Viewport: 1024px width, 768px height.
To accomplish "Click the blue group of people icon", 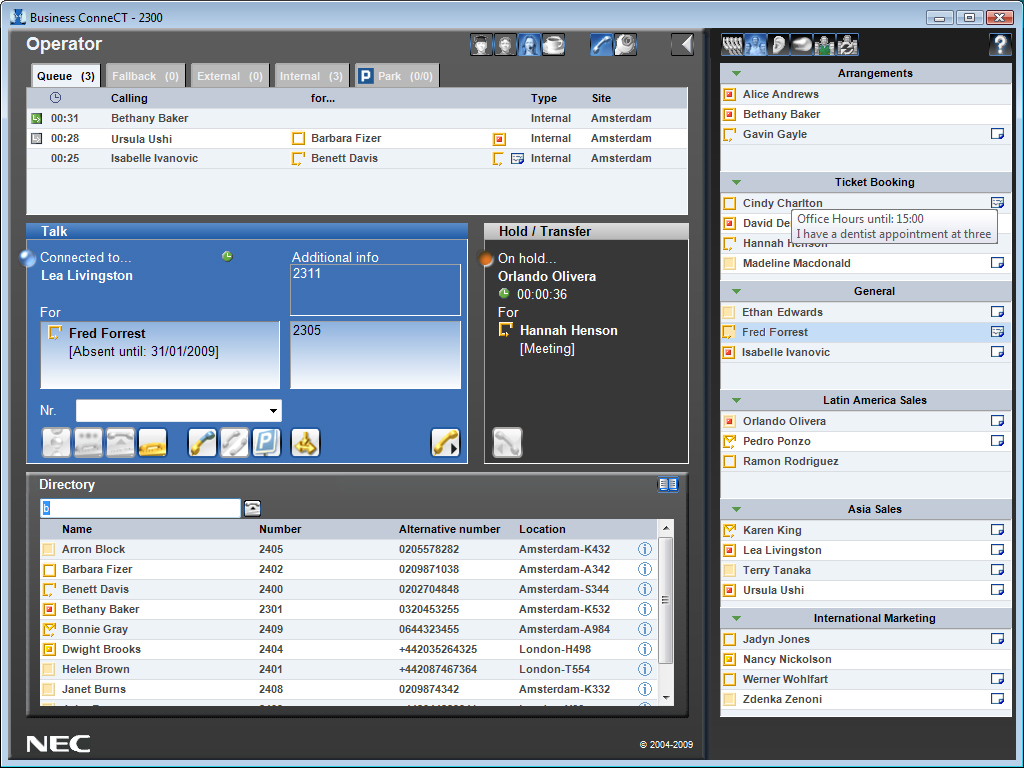I will (756, 44).
